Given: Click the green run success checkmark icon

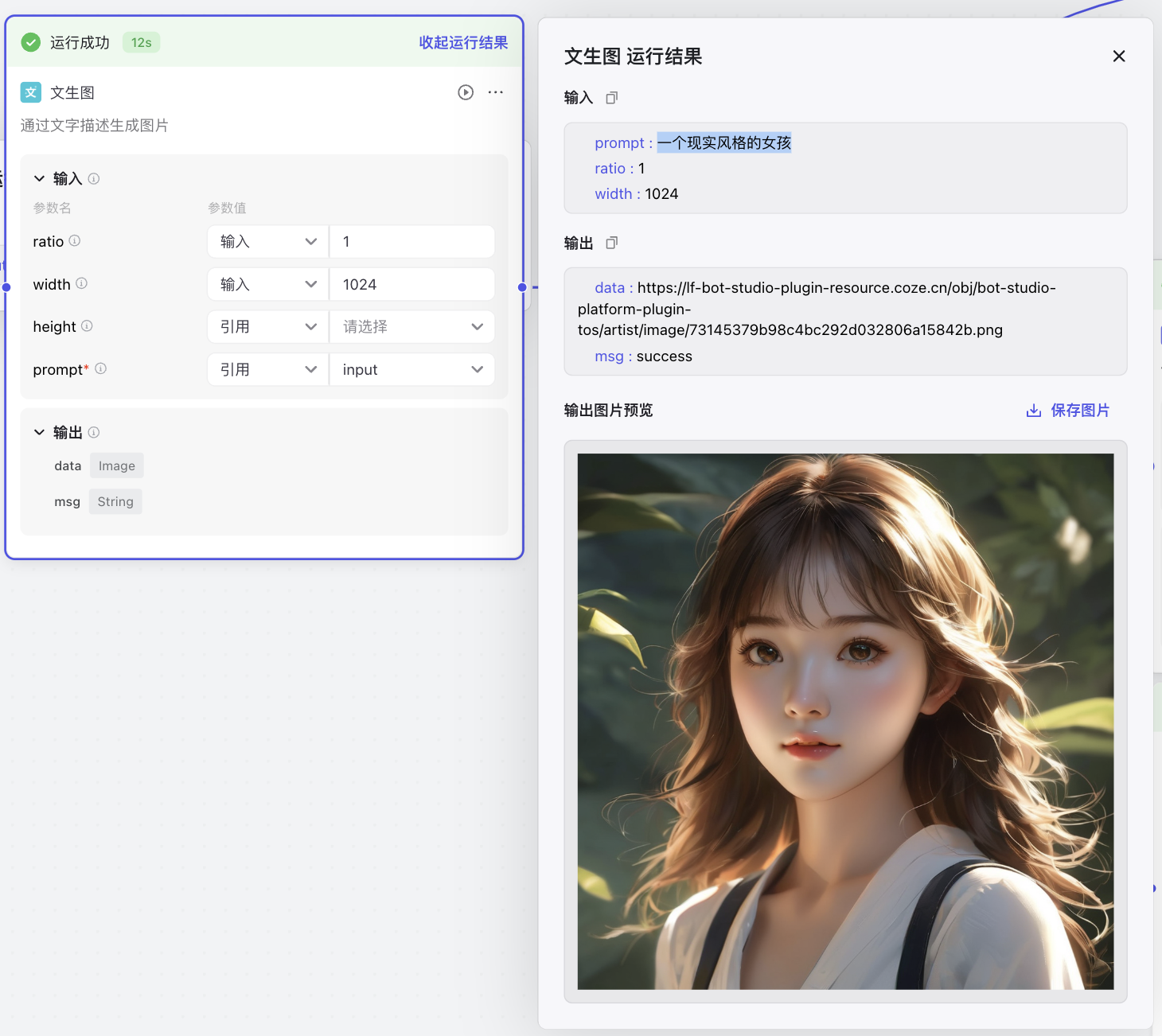Looking at the screenshot, I should tap(31, 42).
